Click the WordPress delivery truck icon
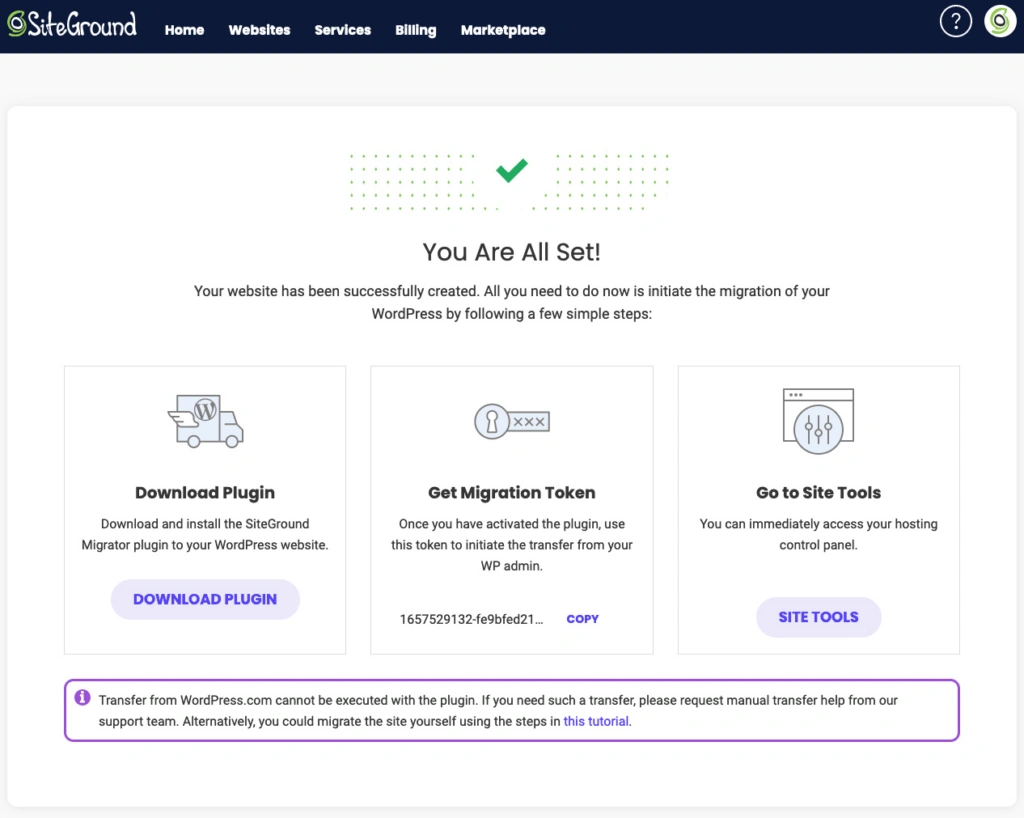The height and width of the screenshot is (818, 1024). point(205,420)
